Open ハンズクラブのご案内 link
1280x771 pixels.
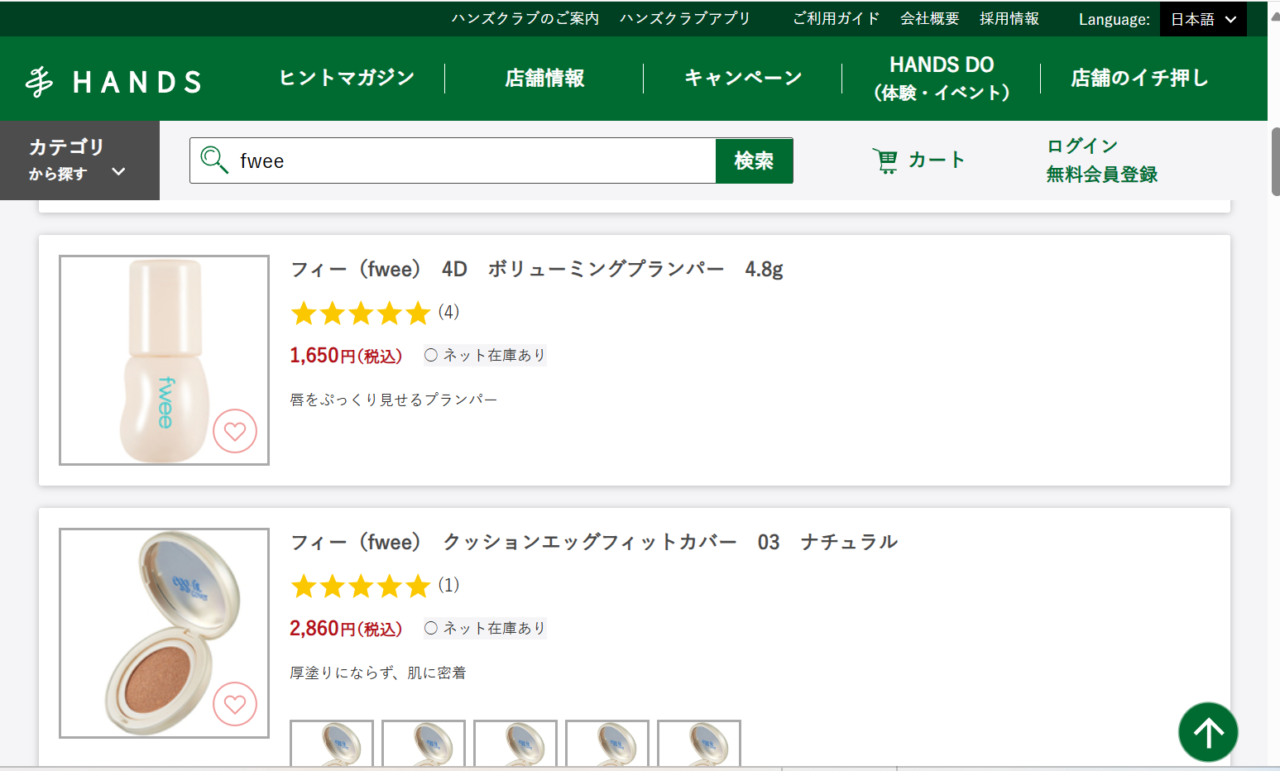tap(525, 19)
